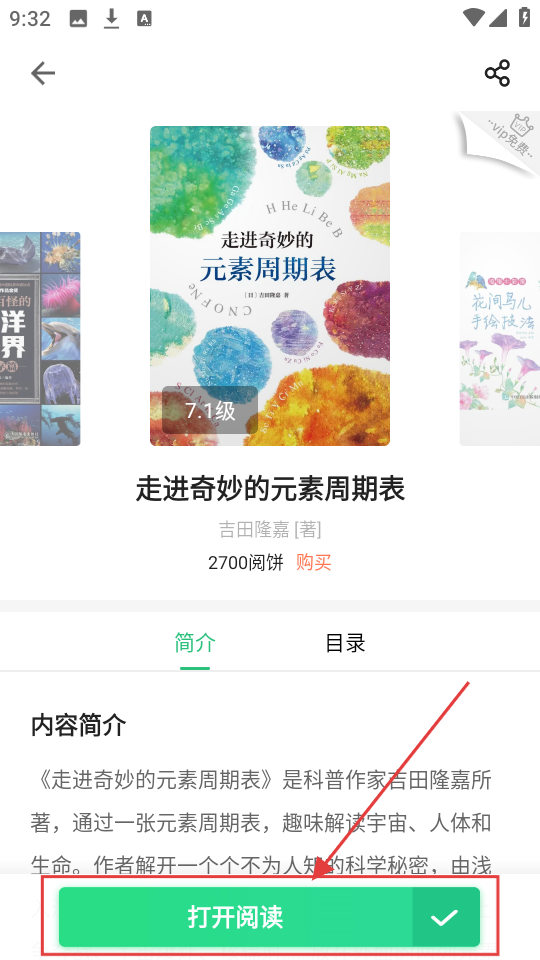
Task: Select the 简介 tab
Action: (195, 643)
